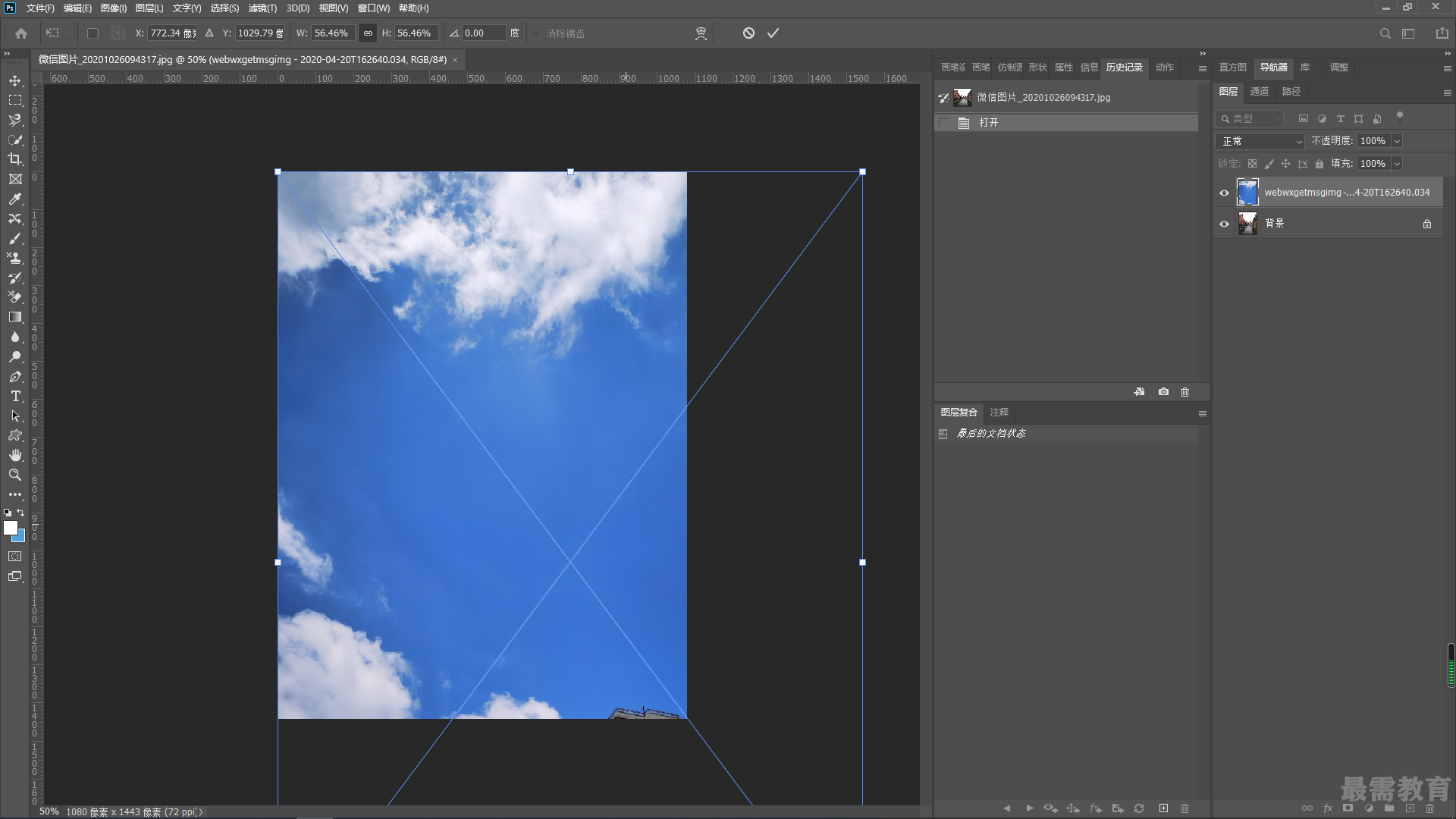Toggle lock all icon in Layers
This screenshot has width=1456, height=819.
point(1319,164)
